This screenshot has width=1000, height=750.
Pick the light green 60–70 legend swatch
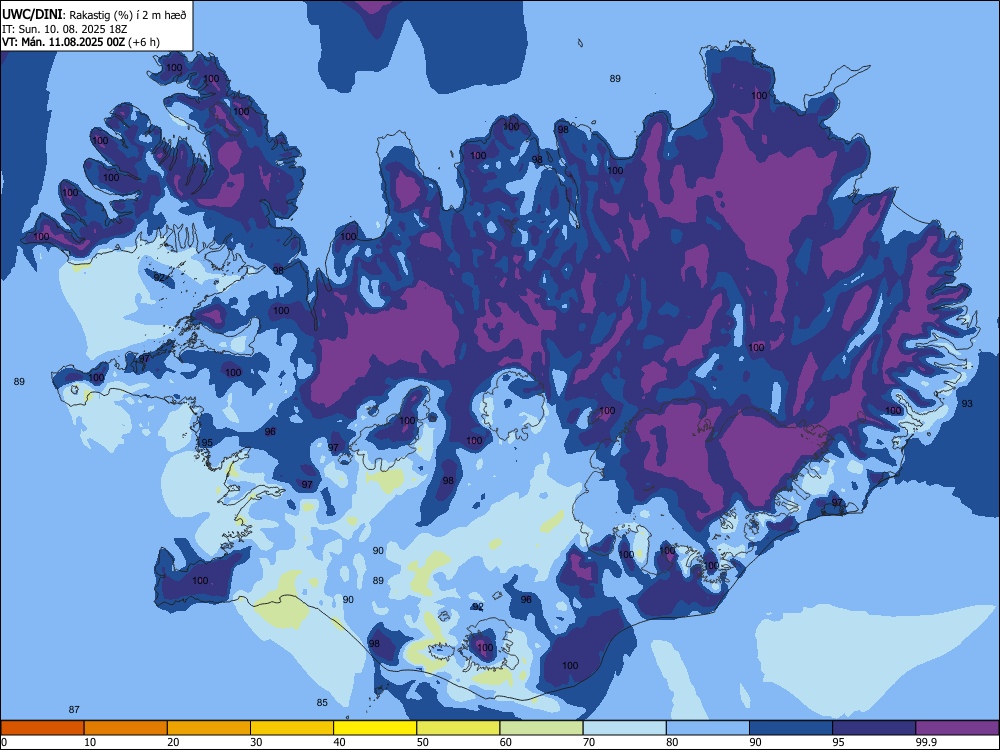[541, 728]
